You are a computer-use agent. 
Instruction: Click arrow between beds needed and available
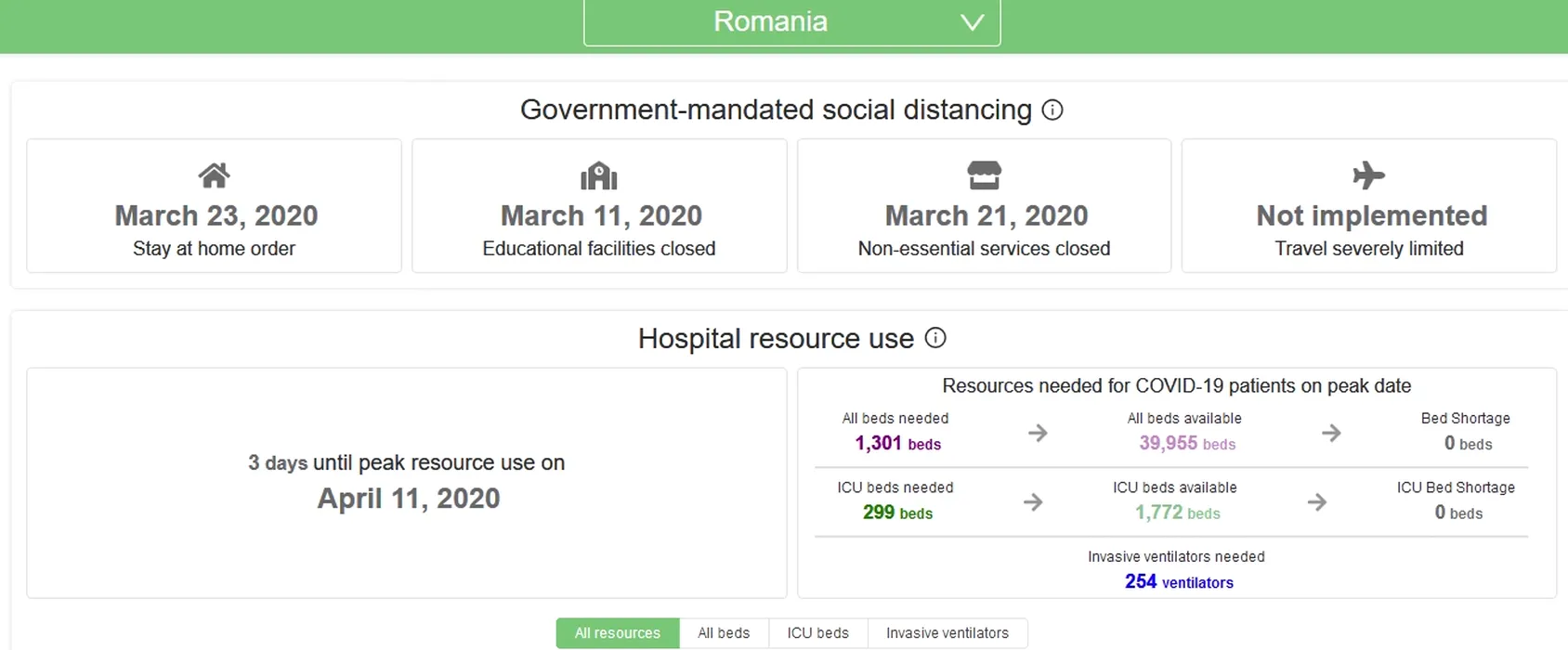click(1038, 433)
